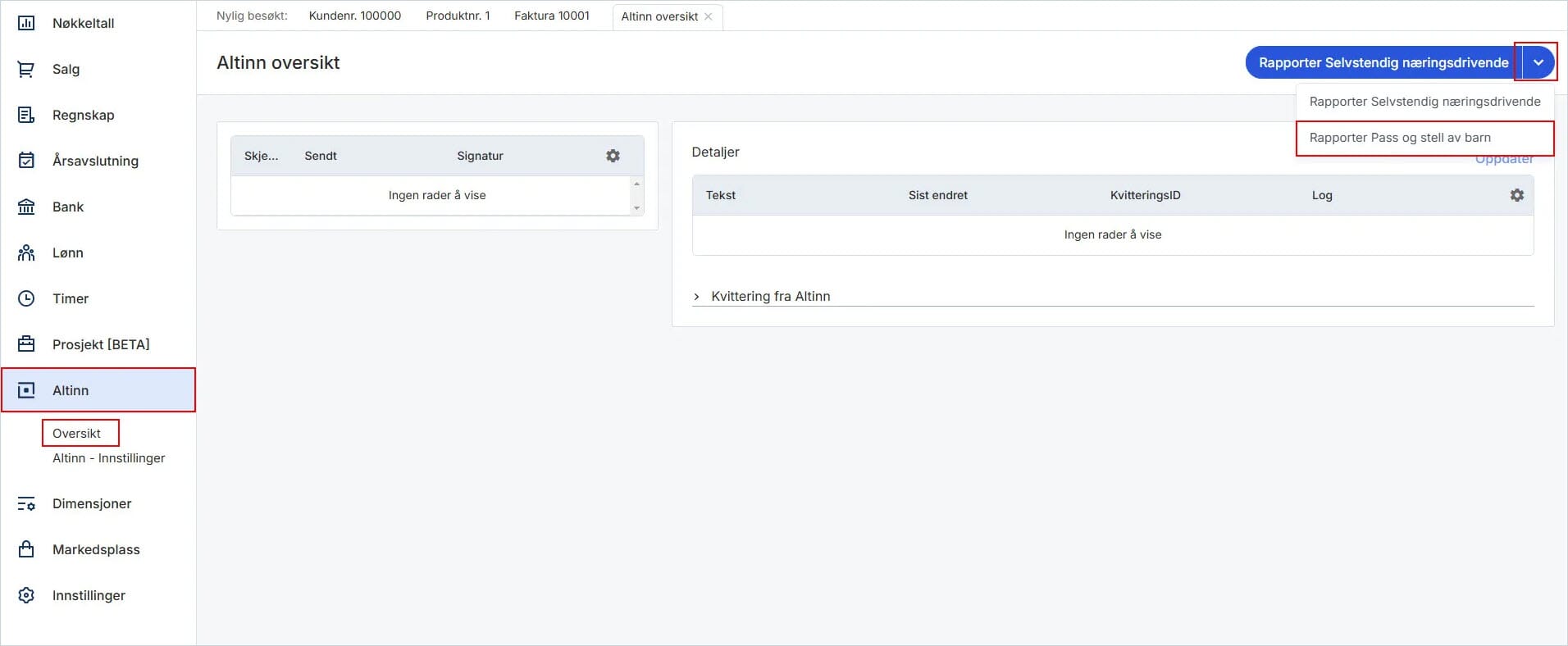Screen dimensions: 1568x646
Task: Click the Timer clock icon
Action: (x=26, y=298)
